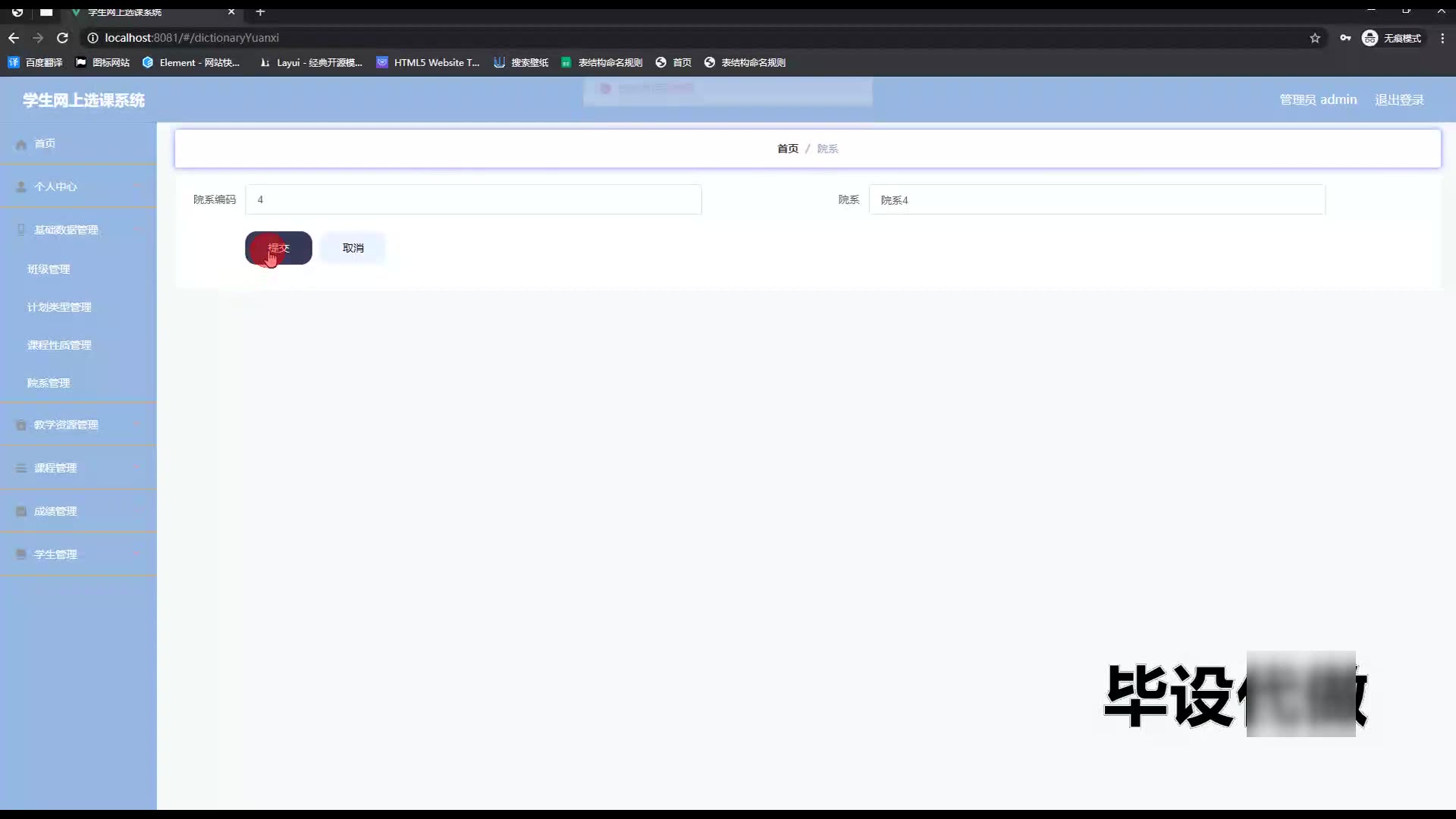Image resolution: width=1456 pixels, height=819 pixels.
Task: Click the icon beside 教学资源管理
Action: pyautogui.click(x=21, y=425)
